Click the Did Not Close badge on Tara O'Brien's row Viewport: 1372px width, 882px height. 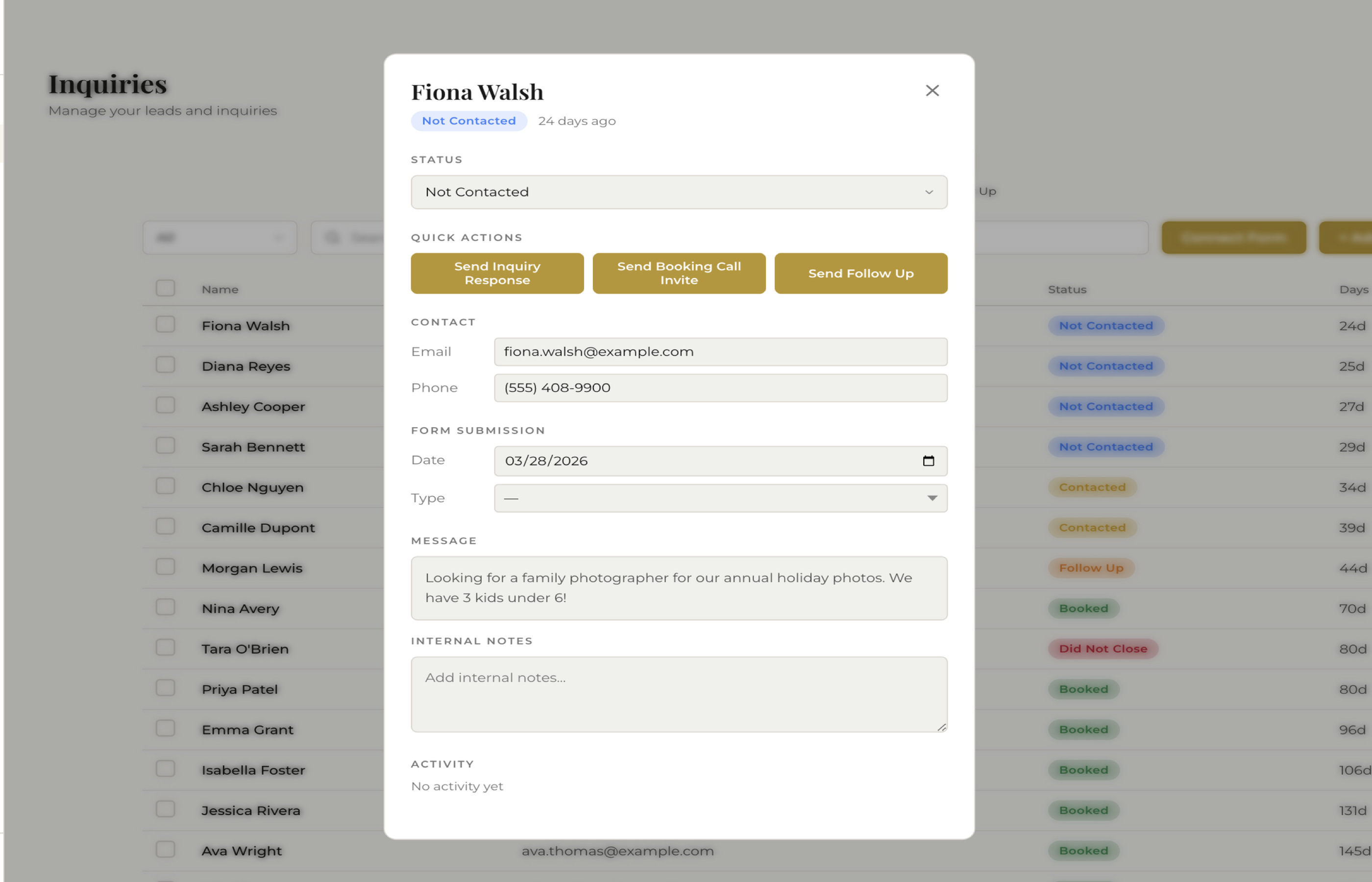pos(1102,648)
